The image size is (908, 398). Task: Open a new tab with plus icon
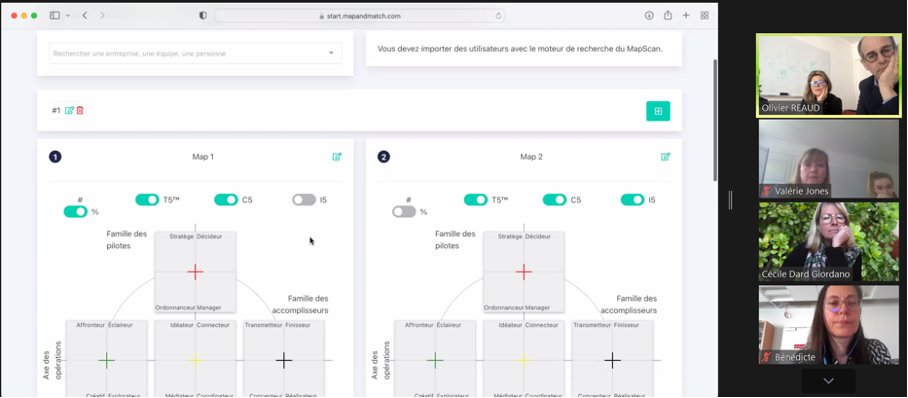[x=686, y=16]
